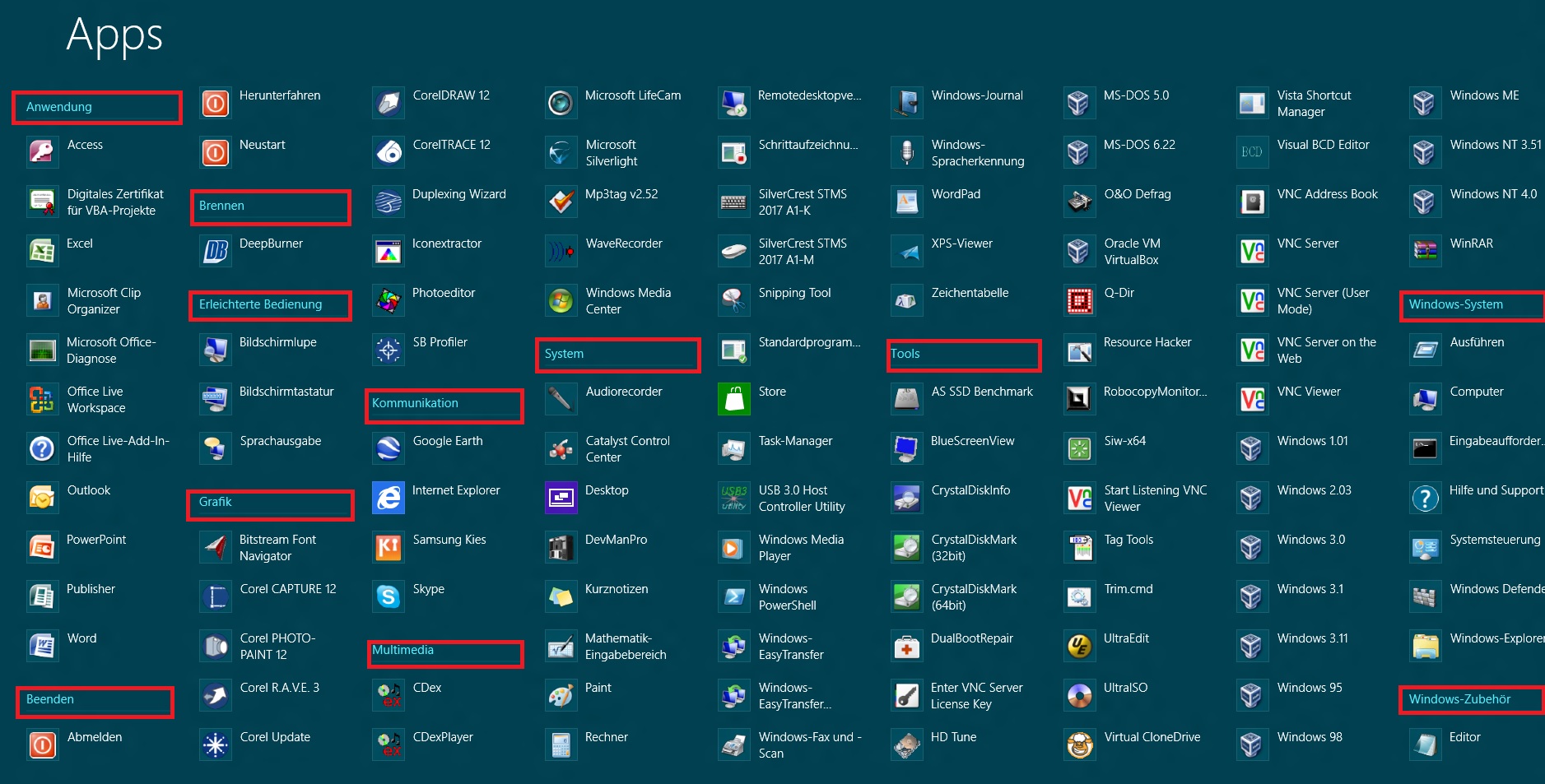This screenshot has width=1545, height=784.
Task: Launch Excel from its icon
Action: pyautogui.click(x=42, y=251)
